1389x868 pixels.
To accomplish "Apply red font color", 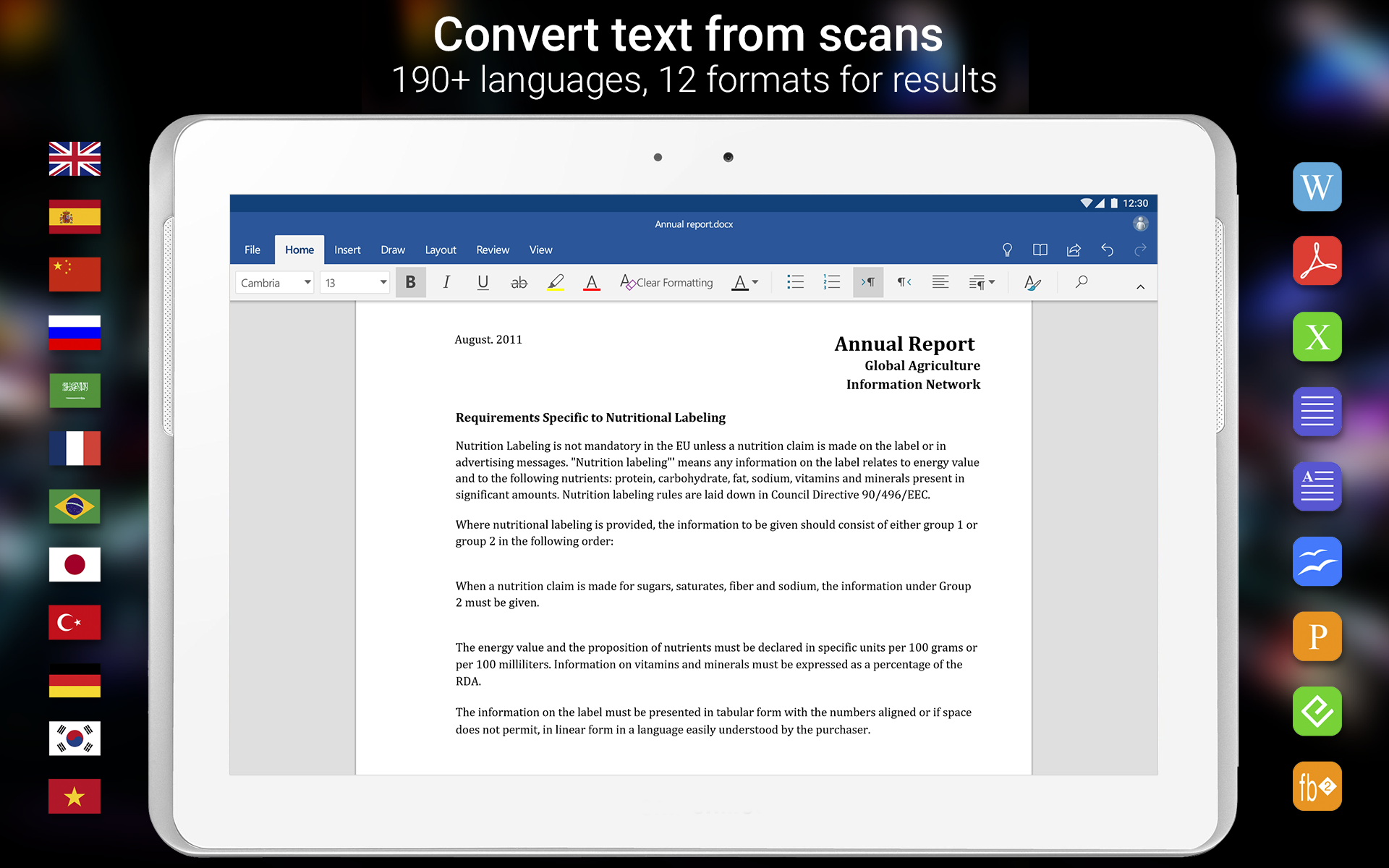I will 591,282.
